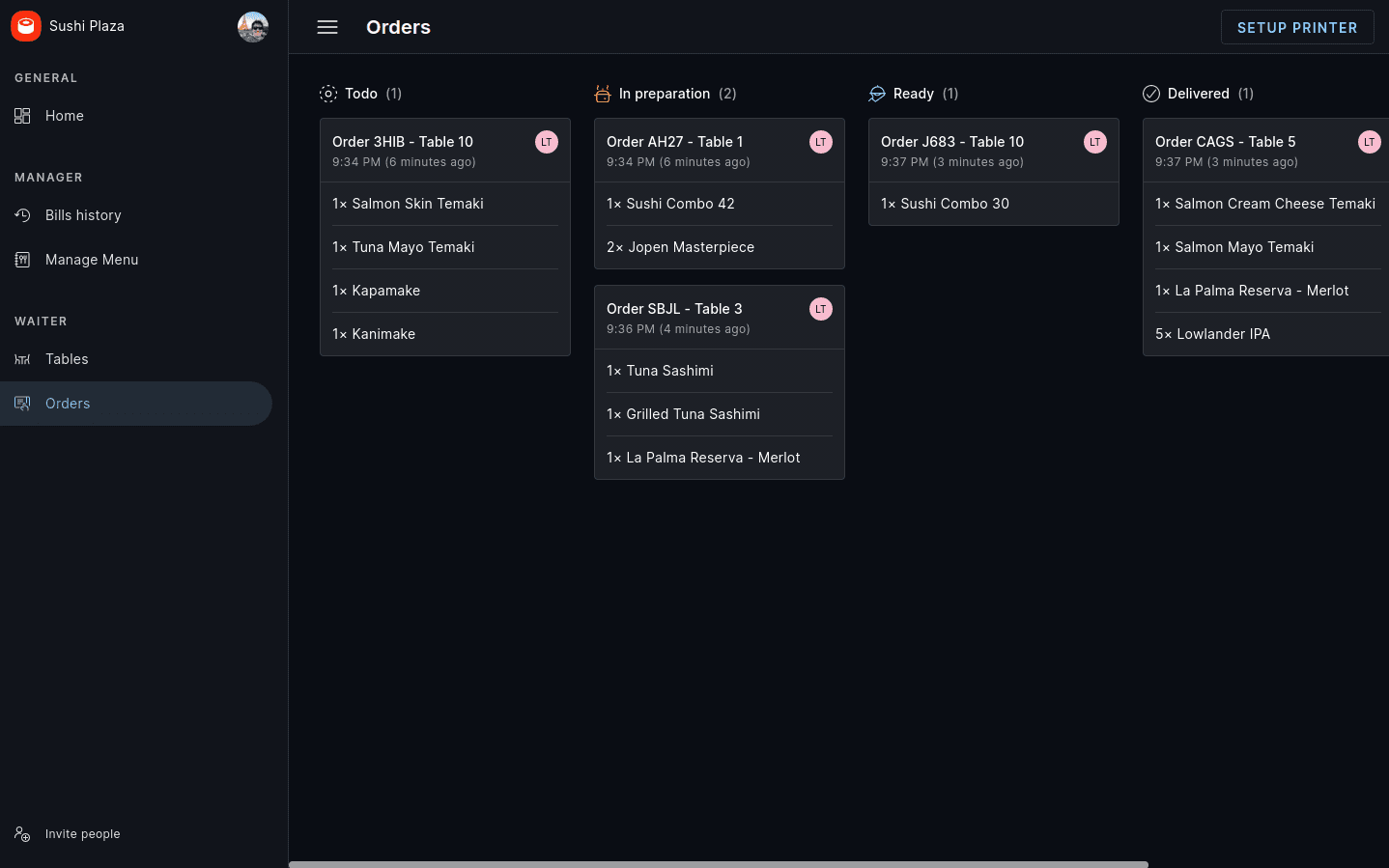Click LT avatar on Order SBJL

tap(821, 309)
